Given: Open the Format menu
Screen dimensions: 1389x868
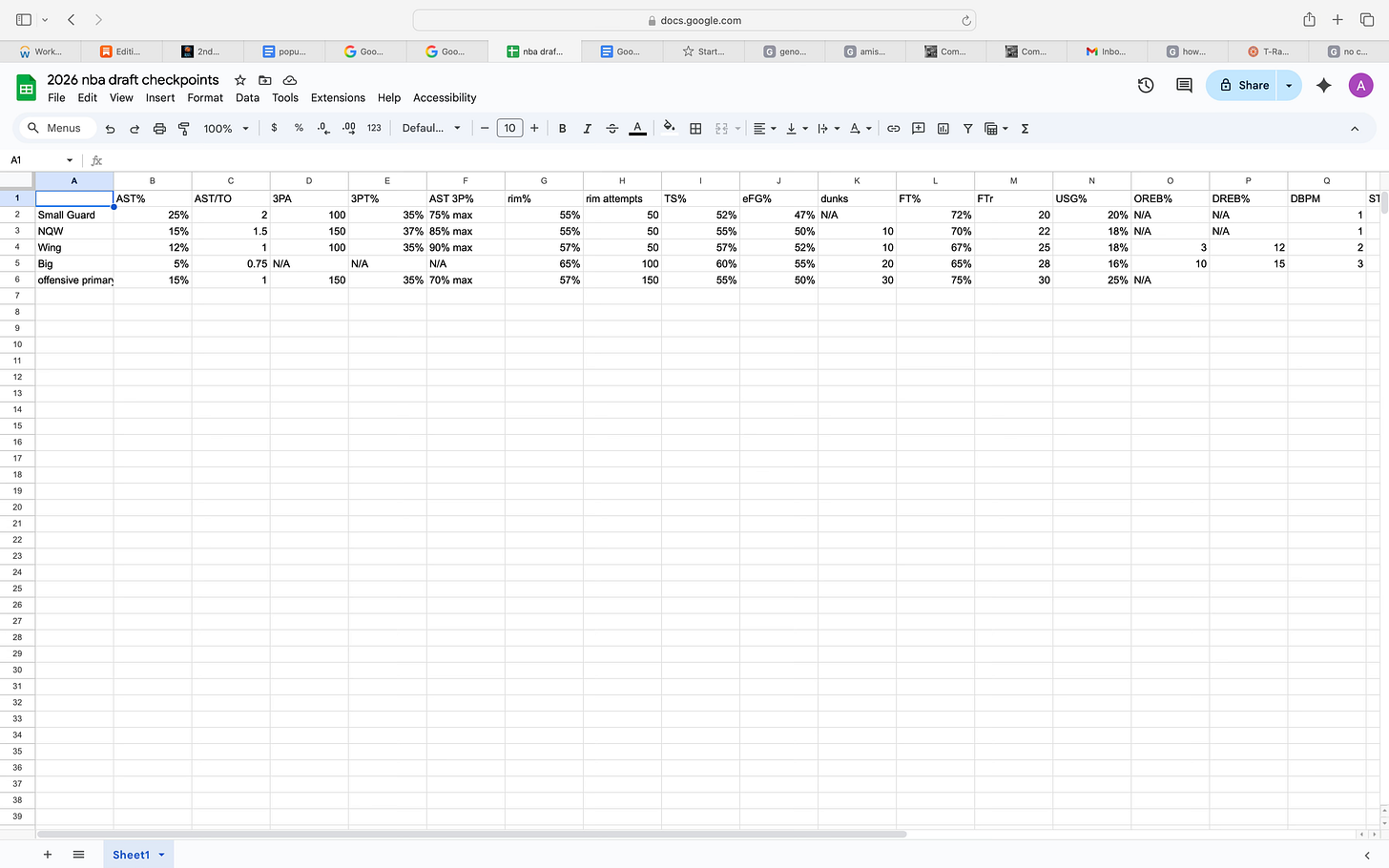Looking at the screenshot, I should [205, 97].
